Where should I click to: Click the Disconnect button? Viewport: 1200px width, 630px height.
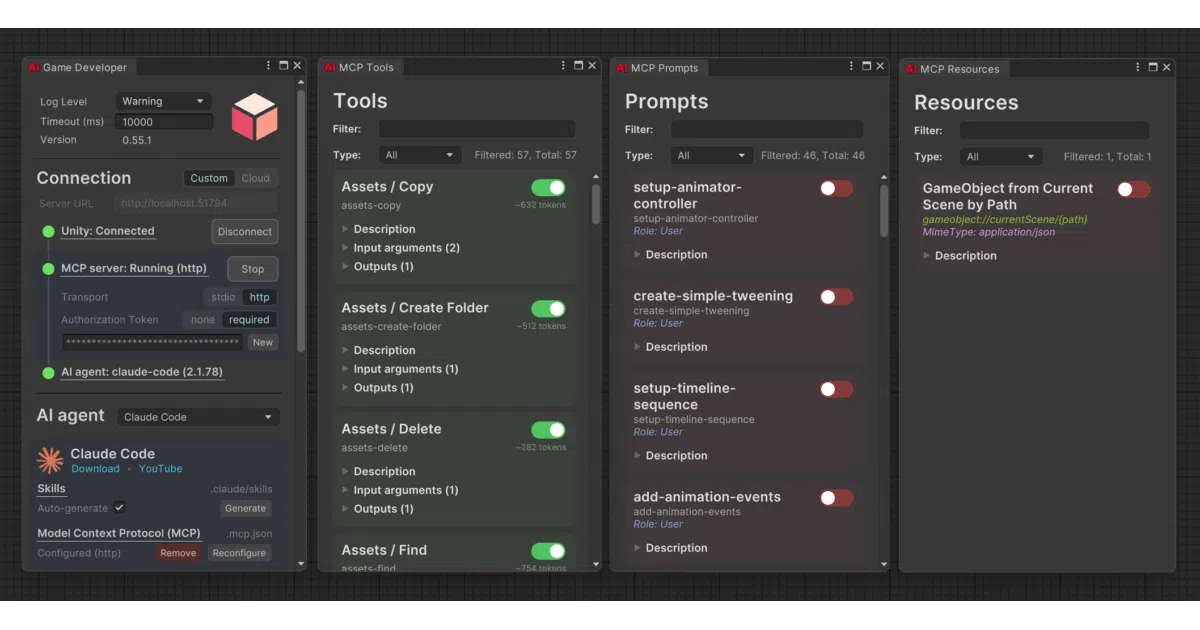[x=245, y=231]
